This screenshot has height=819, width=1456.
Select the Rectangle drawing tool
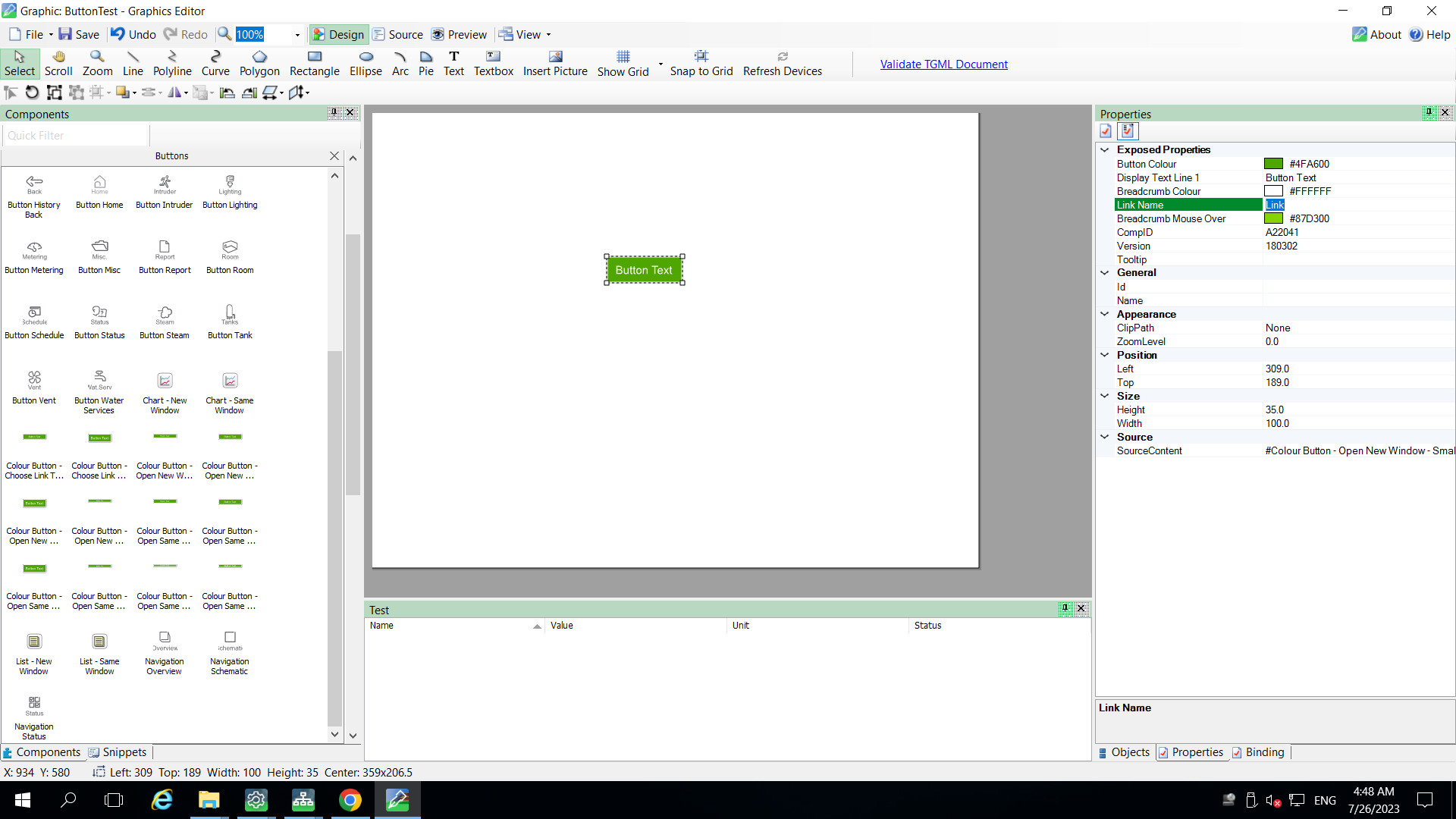pyautogui.click(x=314, y=63)
